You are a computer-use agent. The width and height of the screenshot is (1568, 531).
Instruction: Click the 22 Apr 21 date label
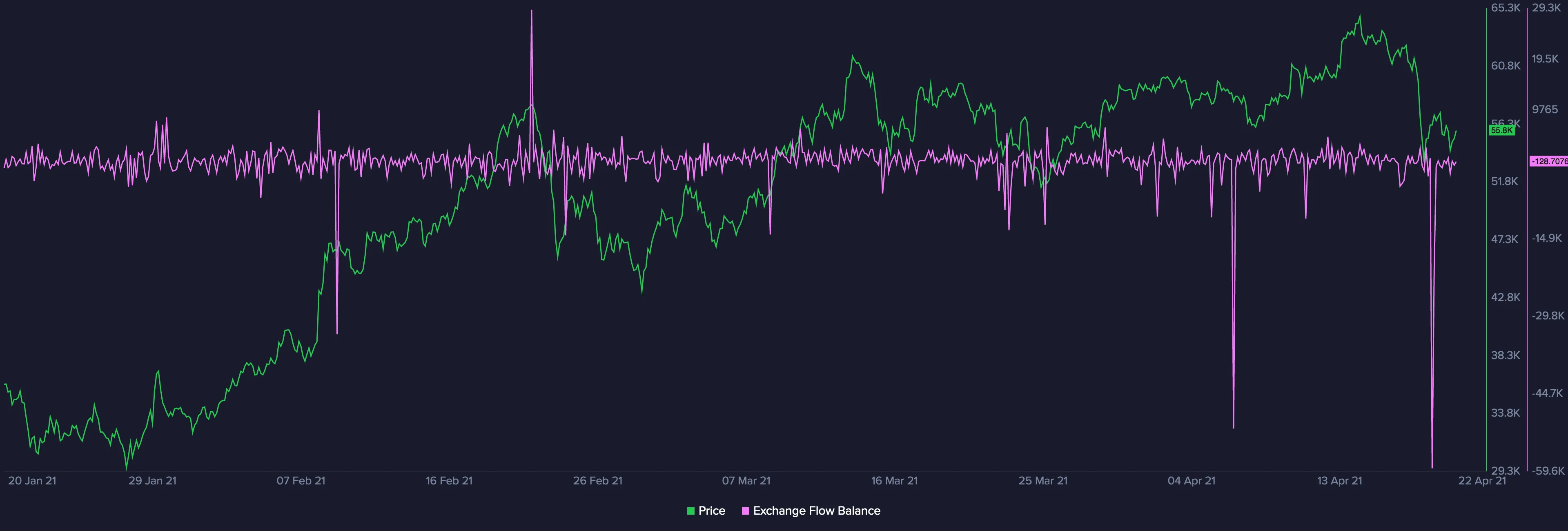coord(1482,480)
